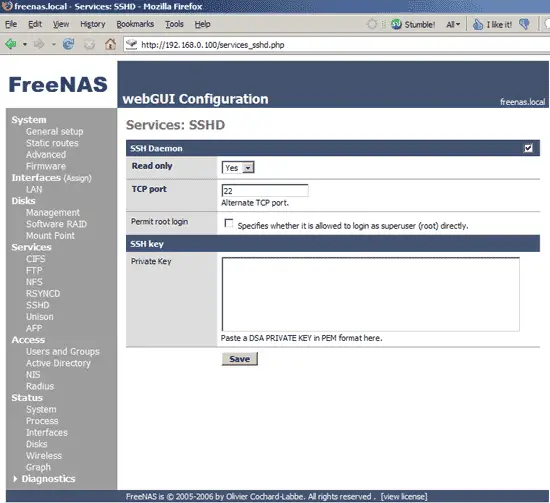The height and width of the screenshot is (503, 550).
Task: Open CIFS service settings
Action: pyautogui.click(x=35, y=259)
